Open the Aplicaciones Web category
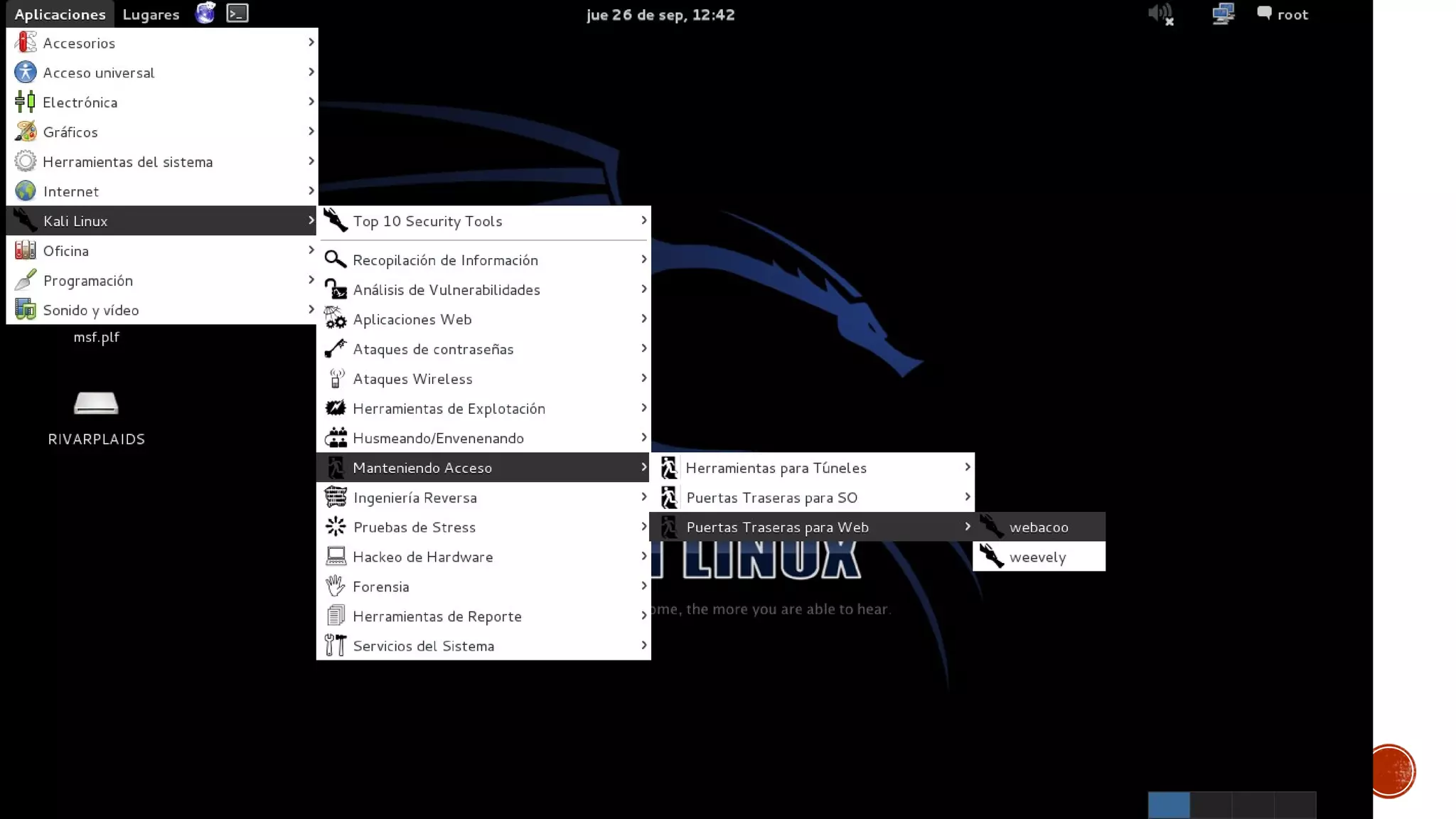This screenshot has width=1456, height=819. tap(412, 319)
